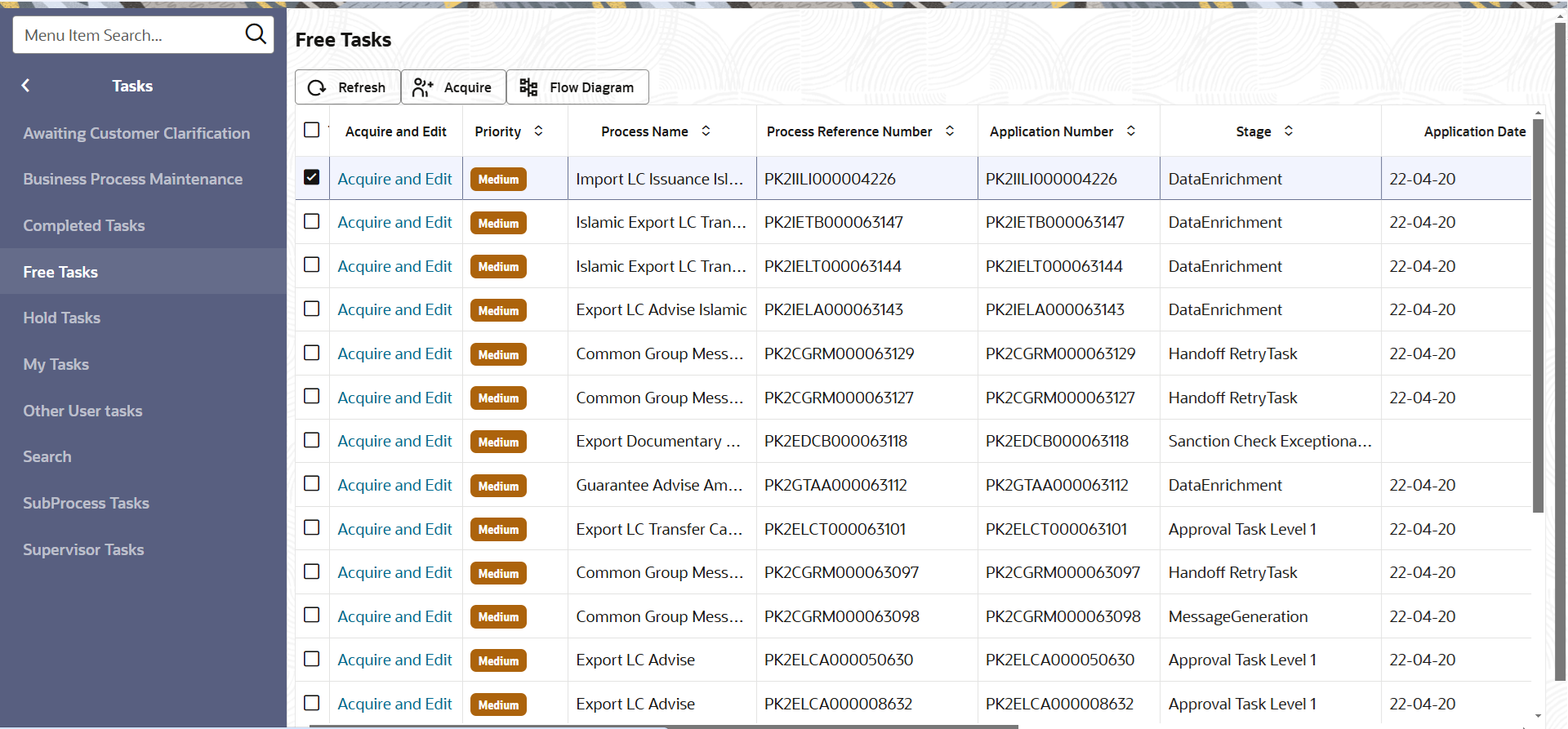Click stage 'MessageGeneration' cell

(x=1238, y=616)
